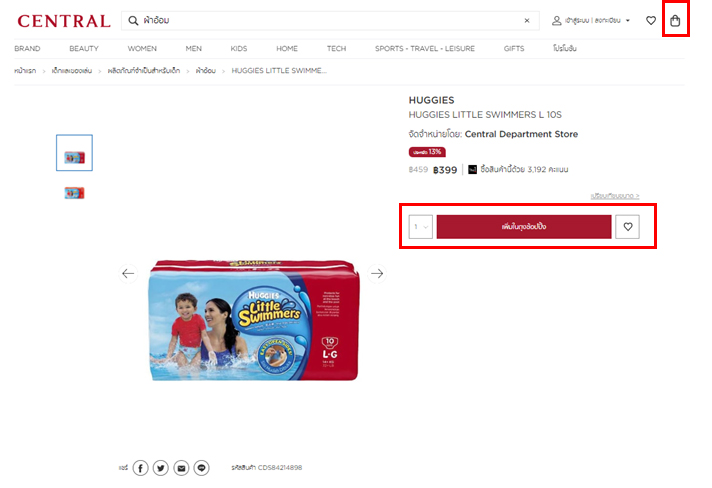
Task: Clear the search field with X
Action: click(x=527, y=20)
